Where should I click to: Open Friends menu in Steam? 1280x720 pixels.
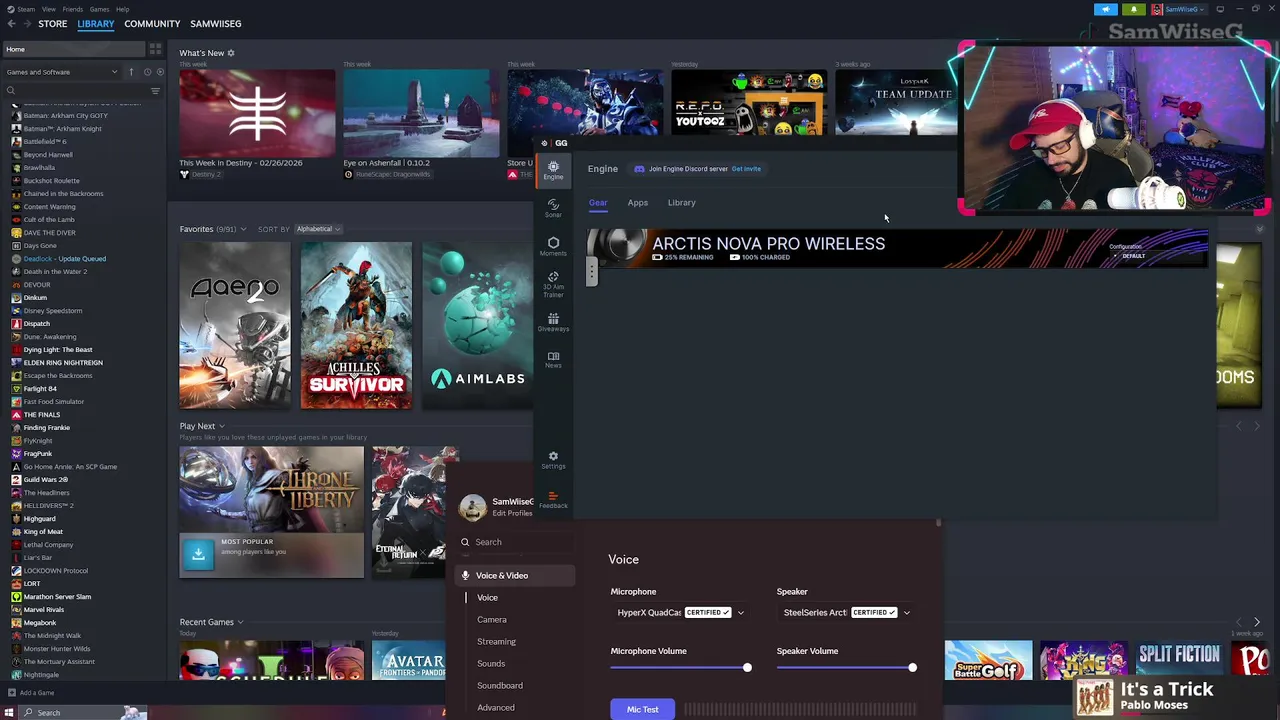[x=73, y=9]
